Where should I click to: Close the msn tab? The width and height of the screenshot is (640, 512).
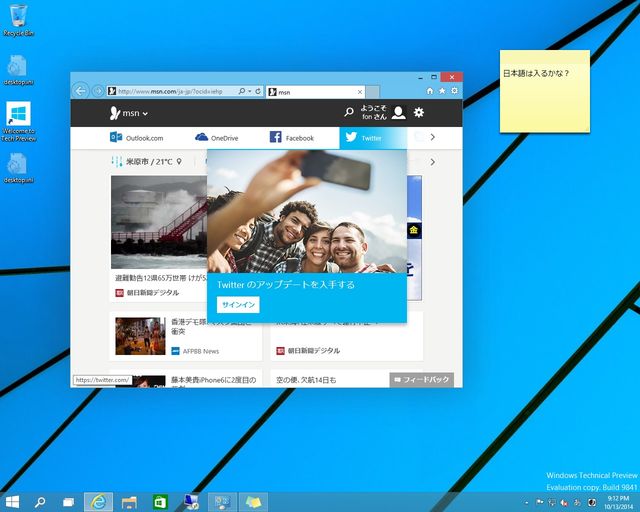[360, 92]
